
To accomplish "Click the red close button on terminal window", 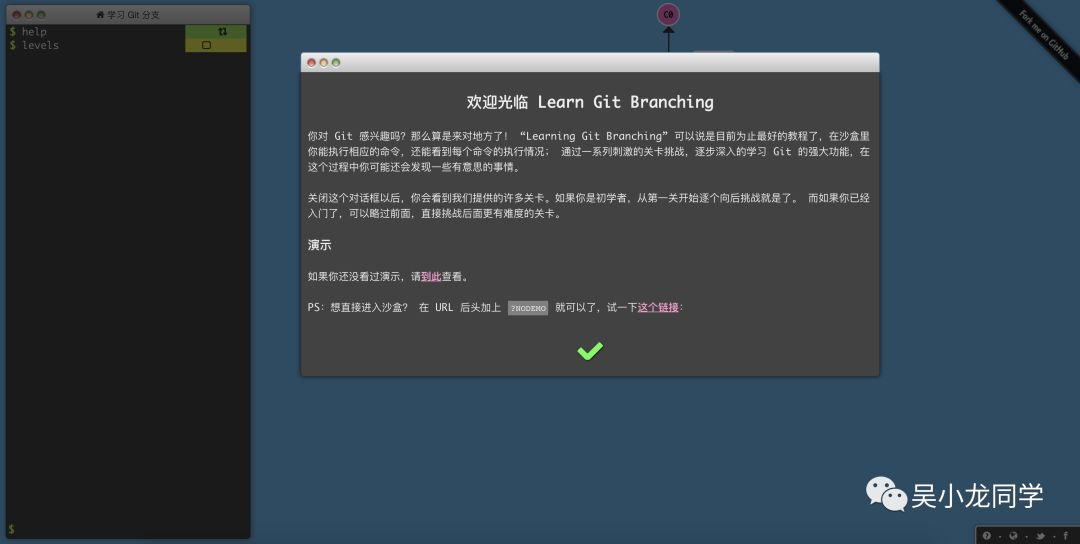I will pyautogui.click(x=17, y=14).
